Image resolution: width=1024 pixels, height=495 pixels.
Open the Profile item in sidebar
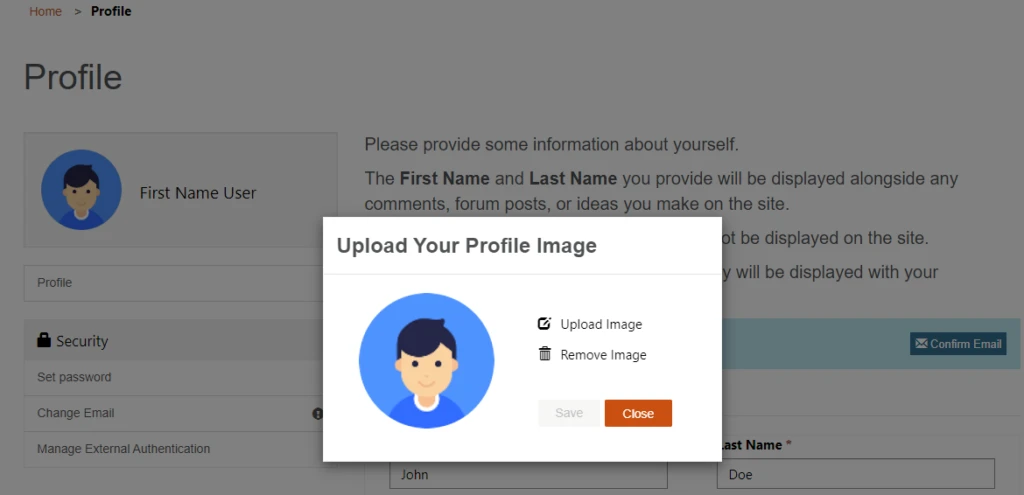[55, 283]
